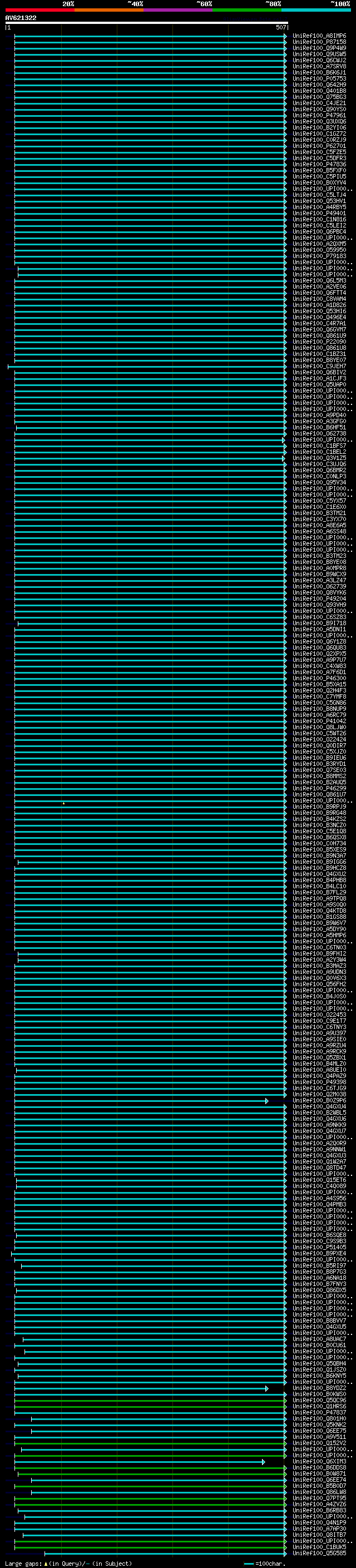Click the red 20% identity color bar
Screen dimensions: 356x1568
pos(39,10)
